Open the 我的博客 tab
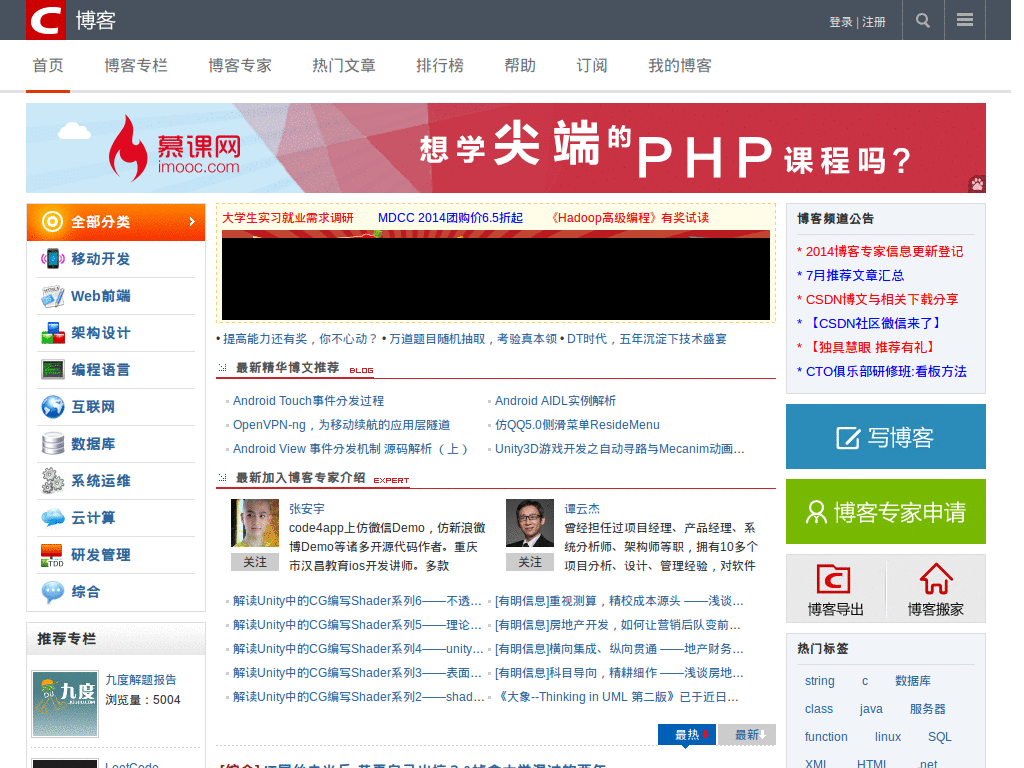This screenshot has width=1024, height=768. pyautogui.click(x=679, y=65)
